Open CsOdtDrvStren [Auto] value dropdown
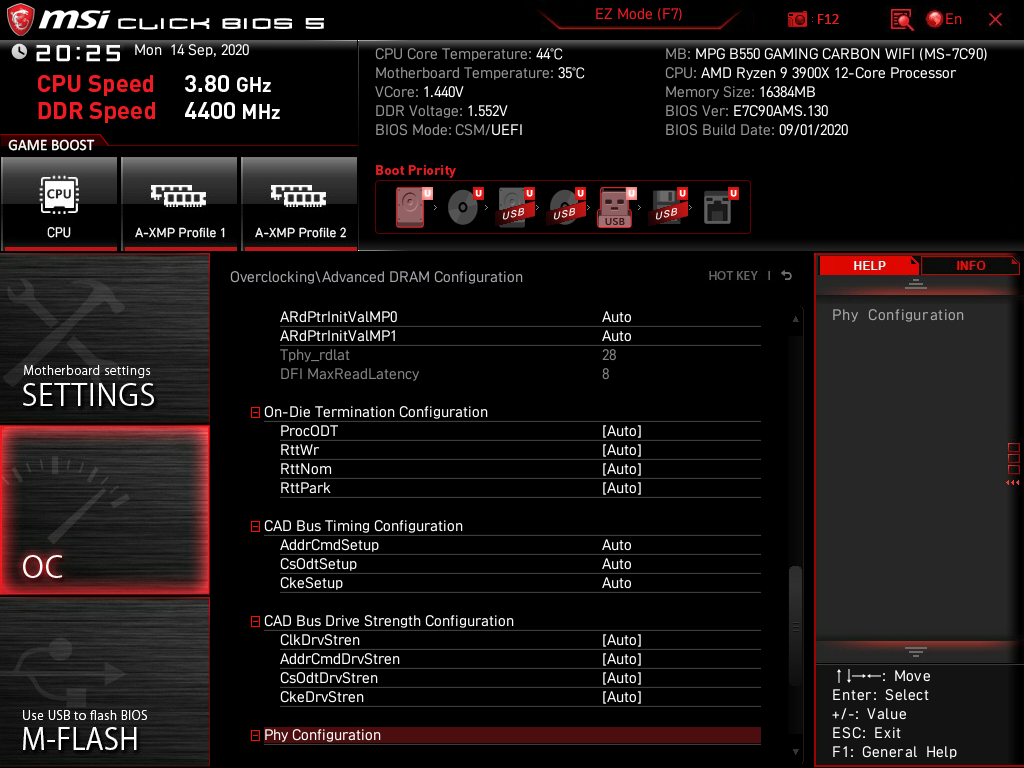The width and height of the screenshot is (1024, 768). point(622,678)
